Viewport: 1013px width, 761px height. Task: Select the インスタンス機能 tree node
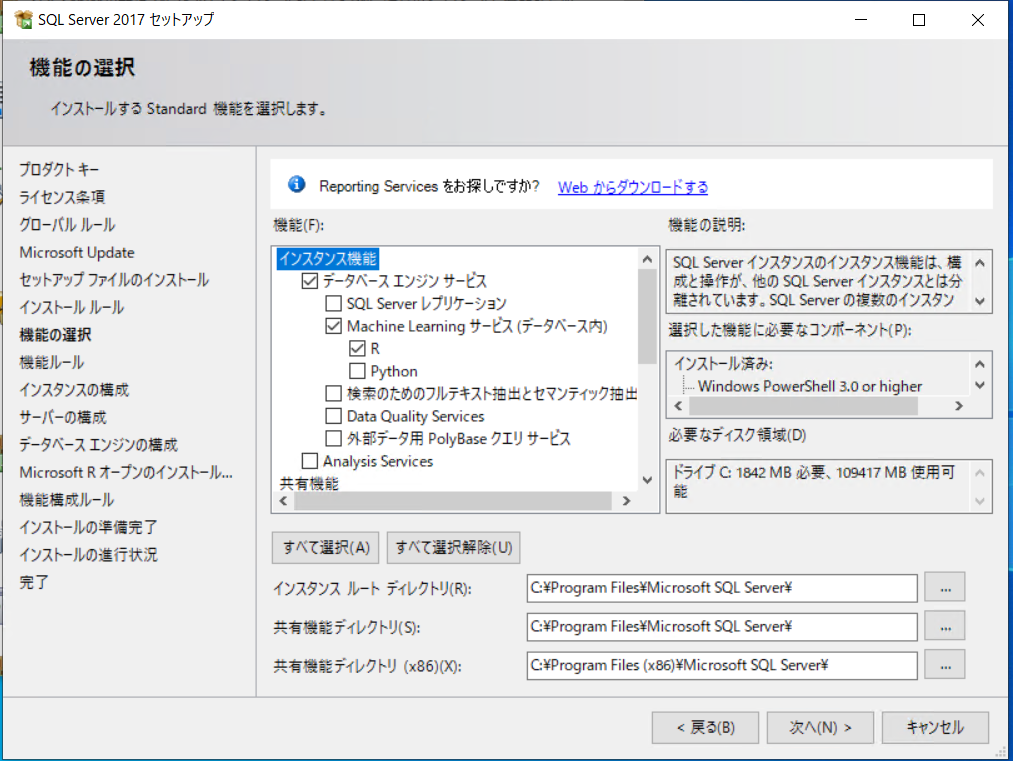click(x=328, y=258)
